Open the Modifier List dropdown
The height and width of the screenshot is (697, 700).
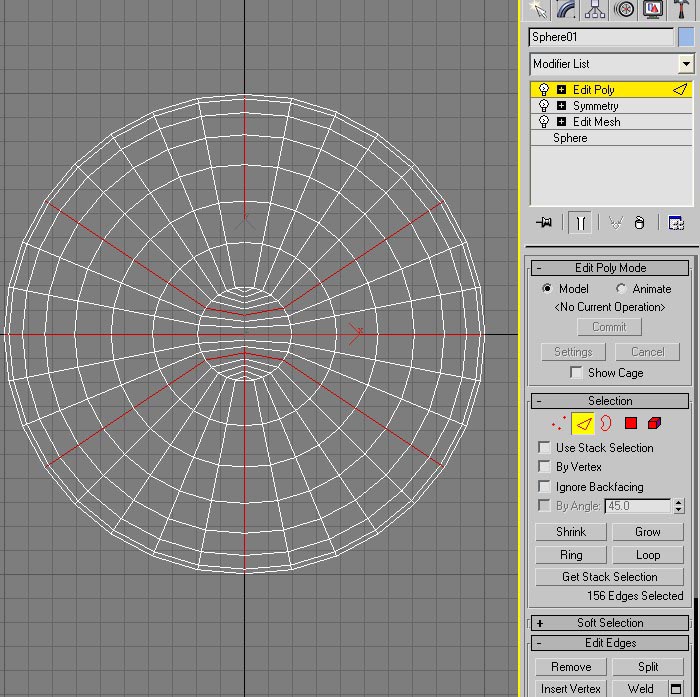[x=686, y=64]
